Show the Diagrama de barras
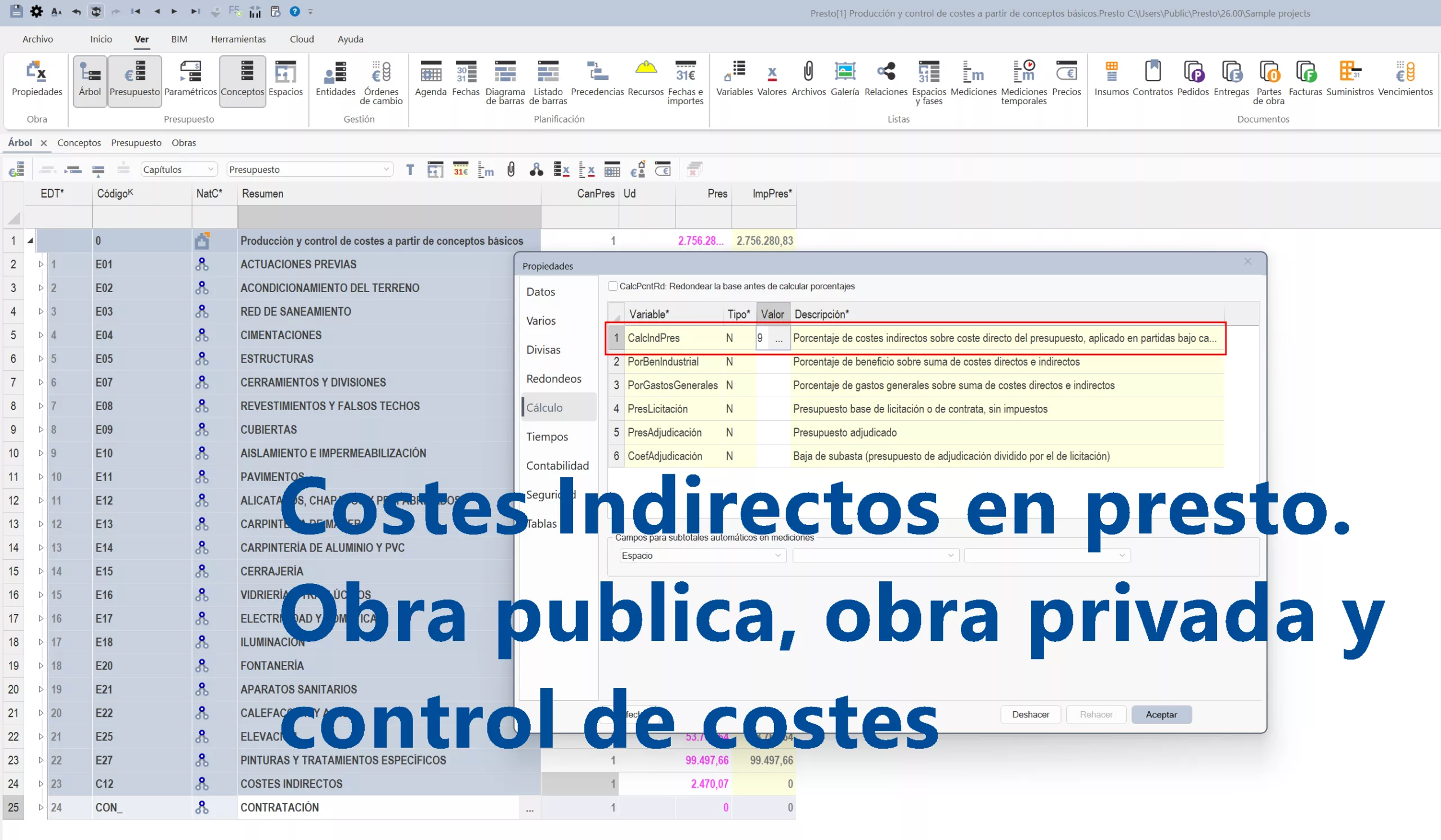 [505, 83]
